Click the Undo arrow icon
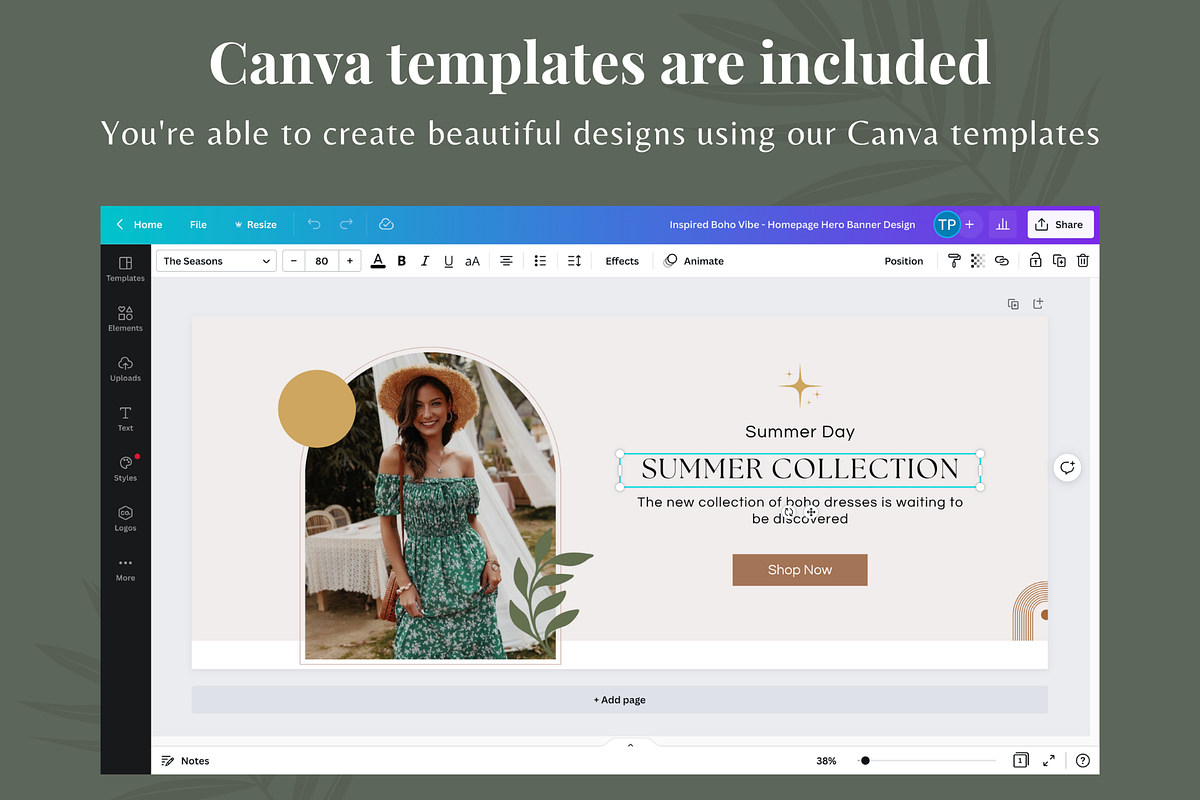The image size is (1200, 800). point(314,225)
